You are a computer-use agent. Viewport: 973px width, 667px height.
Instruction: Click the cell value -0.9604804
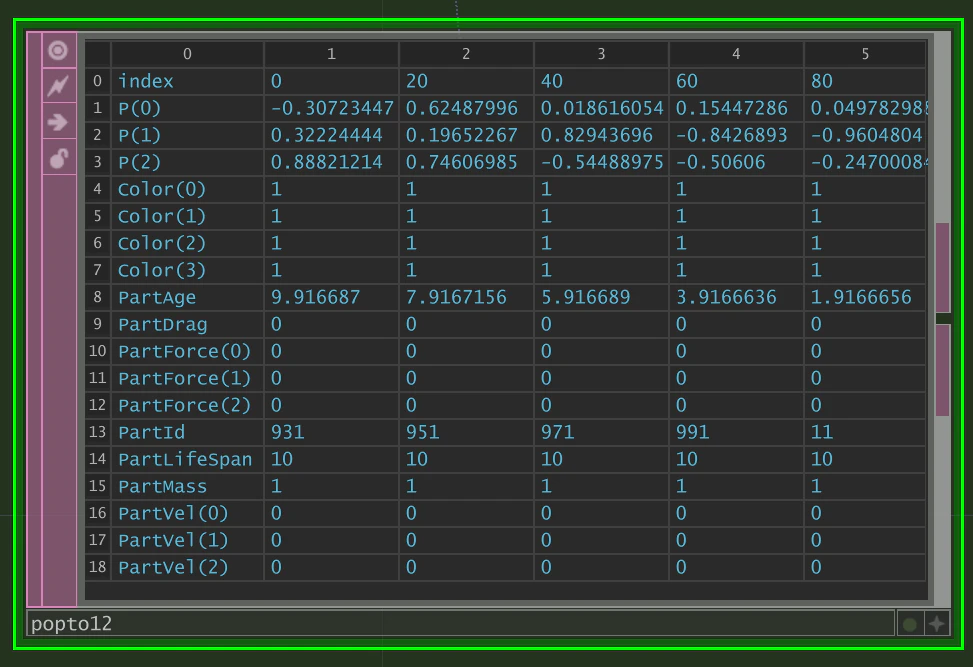coord(866,135)
